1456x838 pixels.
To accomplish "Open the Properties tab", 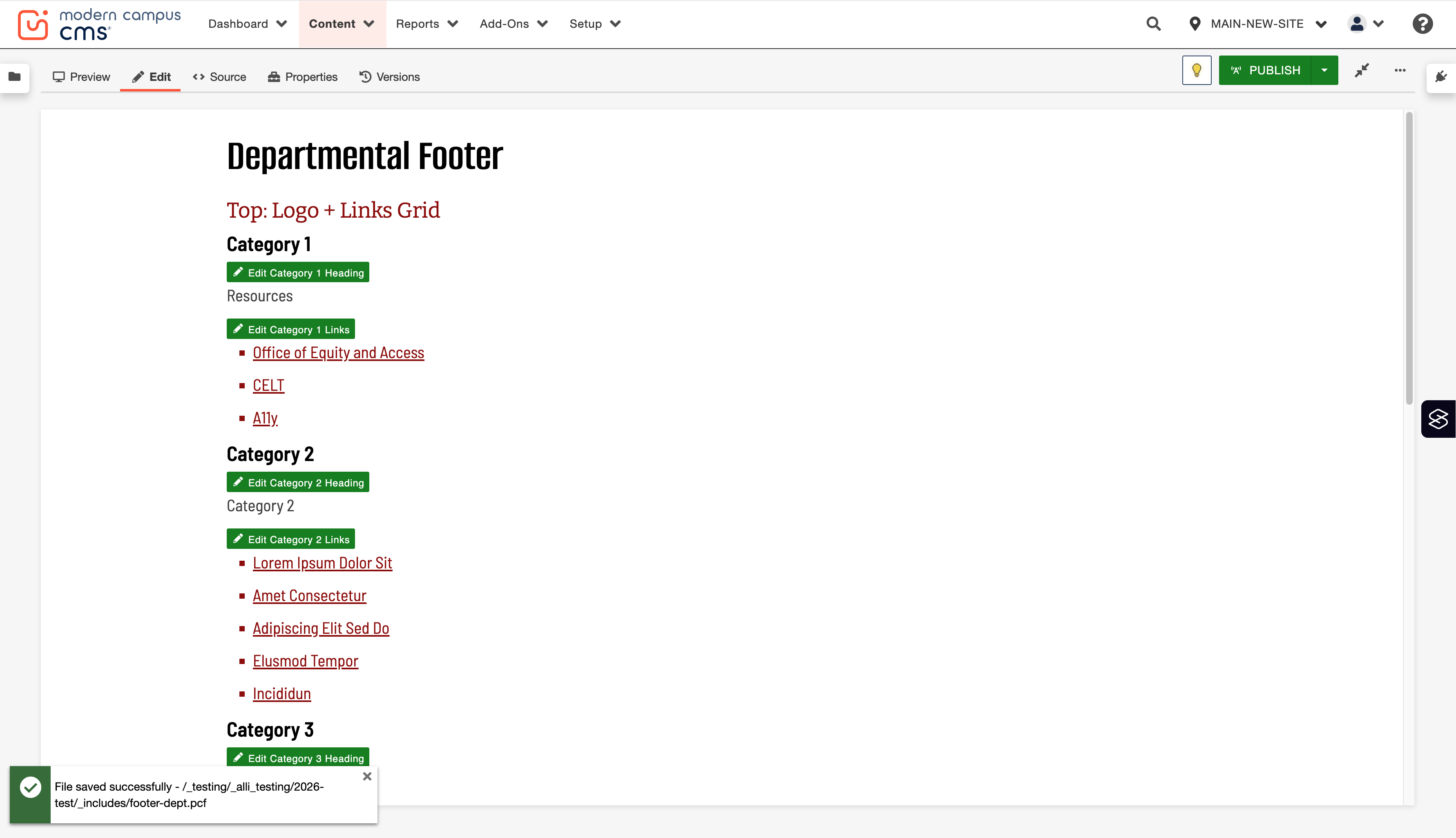I will (303, 76).
